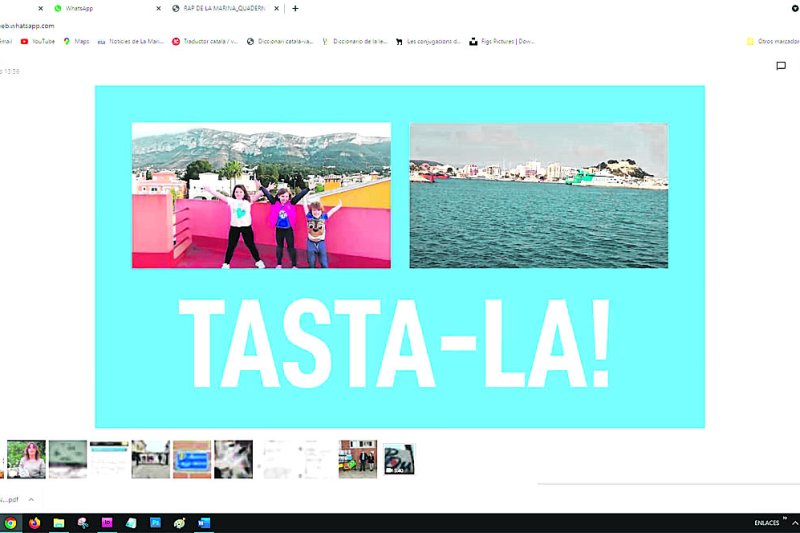This screenshot has width=800, height=533.
Task: Open the YouTube bookmark
Action: (x=37, y=41)
